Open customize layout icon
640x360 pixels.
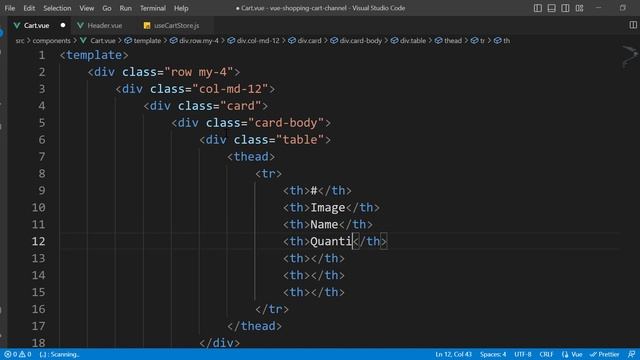(x=579, y=8)
